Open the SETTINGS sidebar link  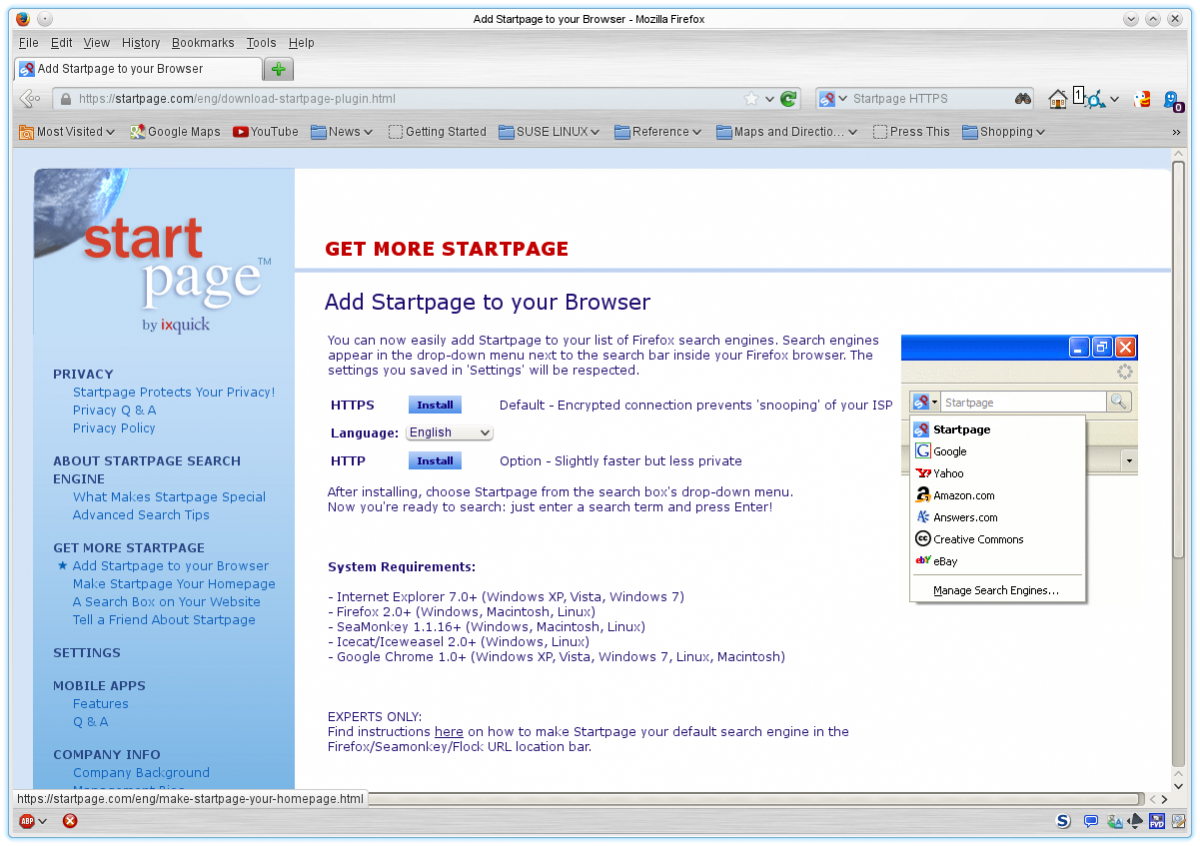click(87, 653)
